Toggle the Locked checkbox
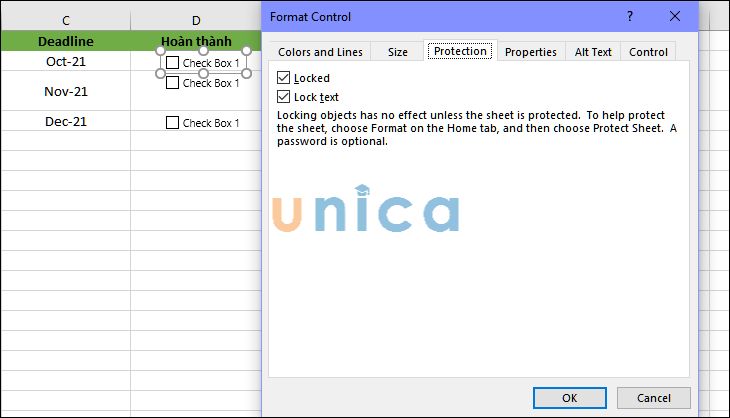The width and height of the screenshot is (730, 418). (x=284, y=78)
